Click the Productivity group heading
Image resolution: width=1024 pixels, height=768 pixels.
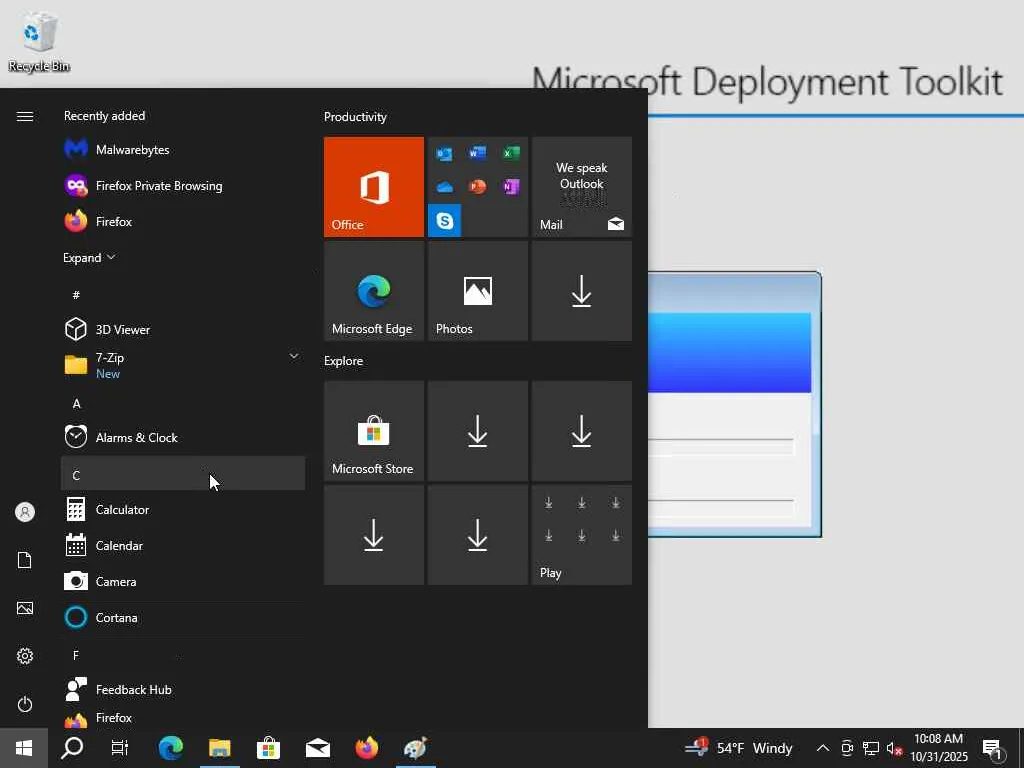tap(355, 117)
